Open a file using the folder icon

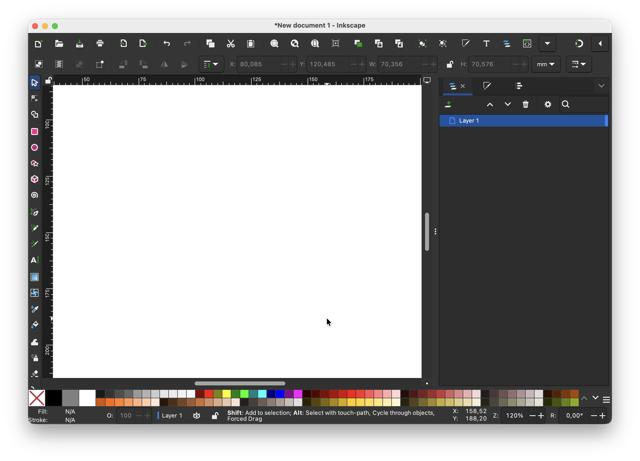pos(59,44)
